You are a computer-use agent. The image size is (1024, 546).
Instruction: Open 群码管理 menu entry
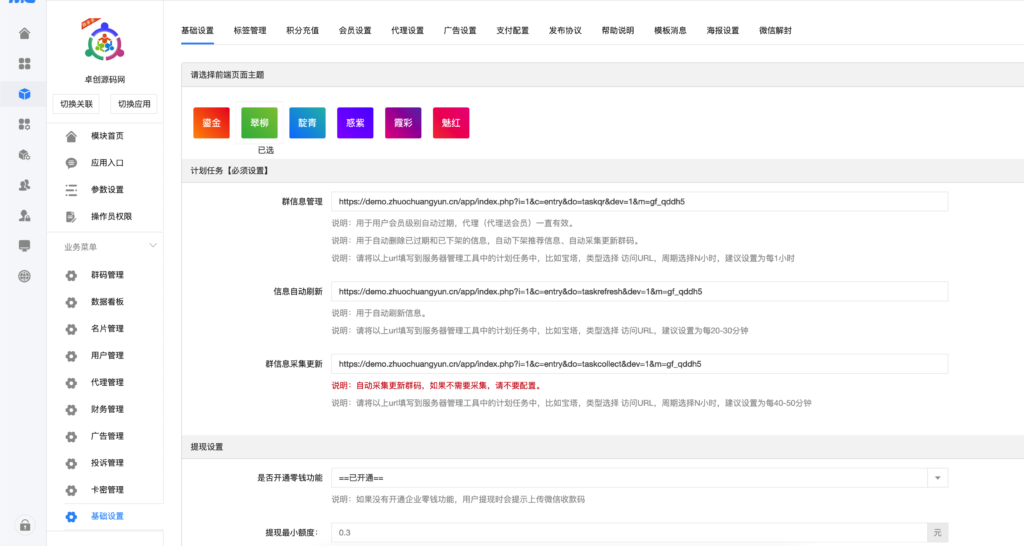coord(107,275)
